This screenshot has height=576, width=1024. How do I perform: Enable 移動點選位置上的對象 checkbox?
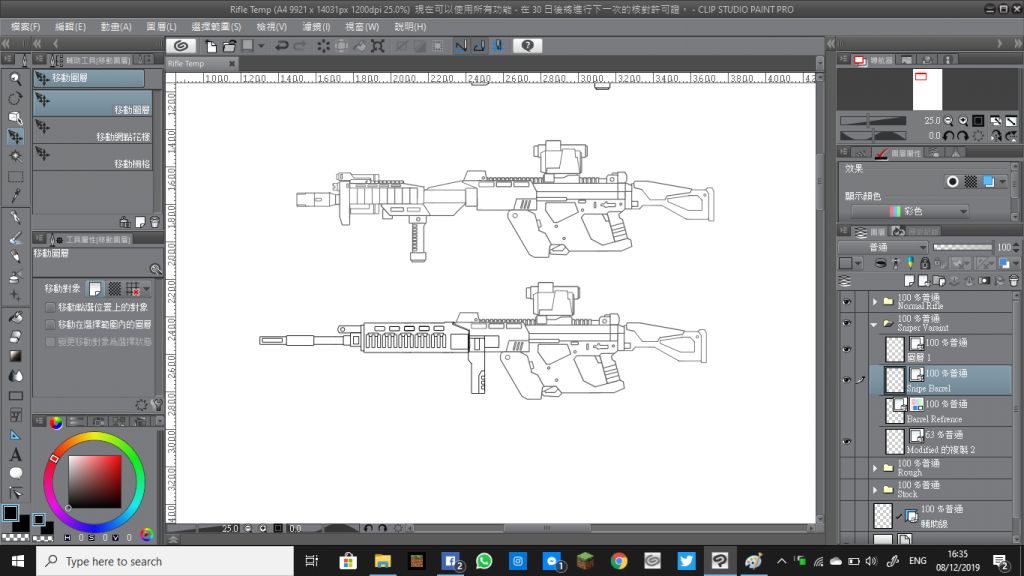(x=51, y=307)
